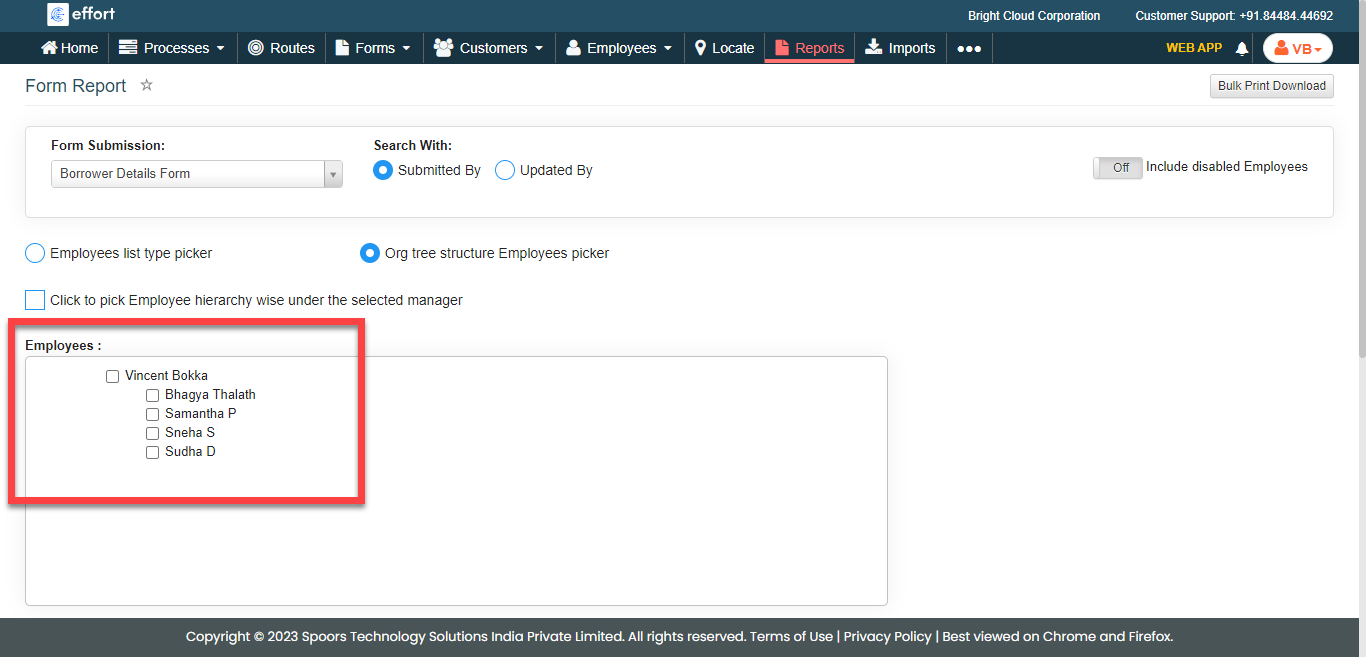Click the effort logo icon
1366x657 pixels.
[58, 15]
